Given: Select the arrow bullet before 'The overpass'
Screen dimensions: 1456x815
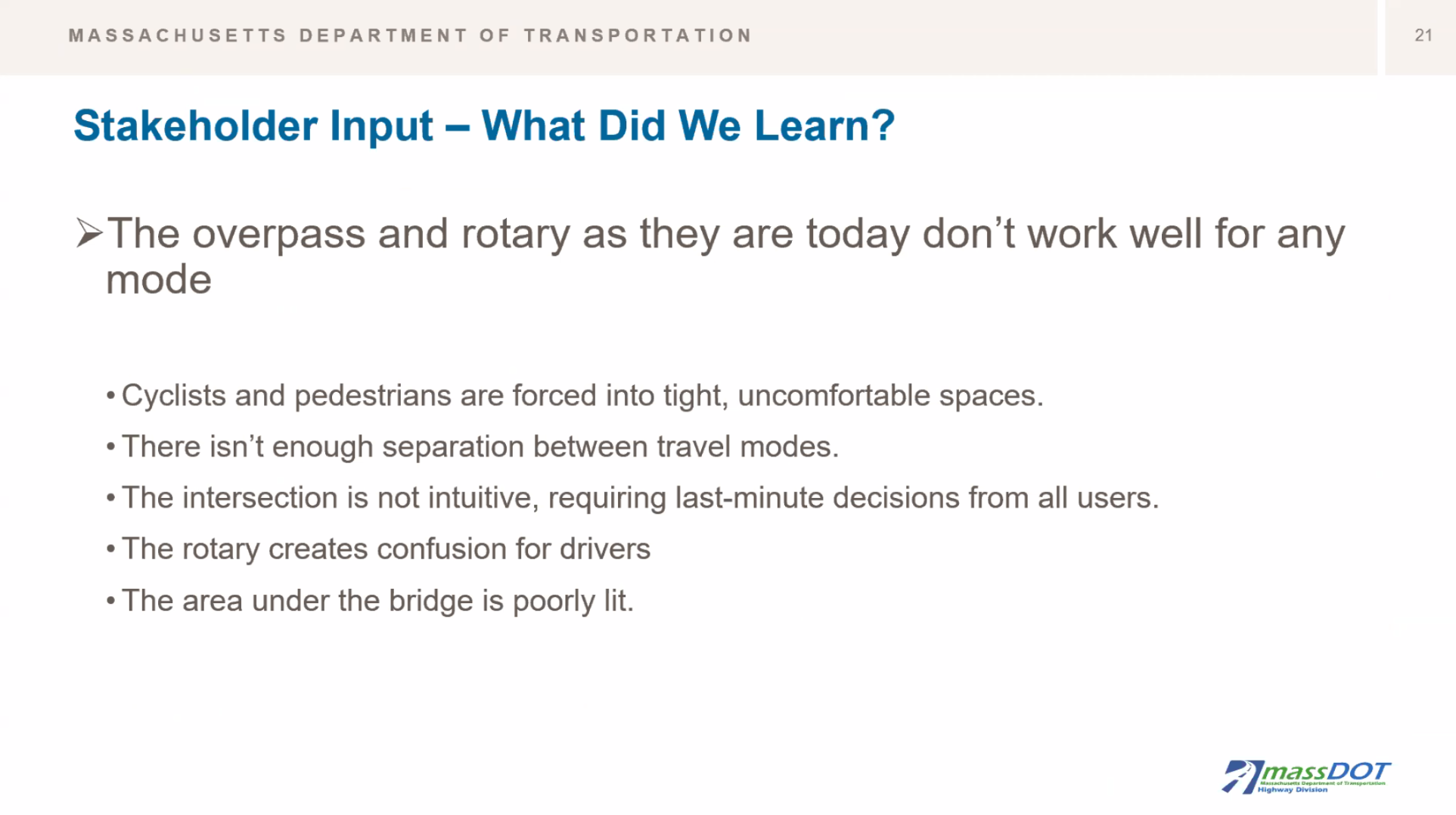Looking at the screenshot, I should click(88, 233).
